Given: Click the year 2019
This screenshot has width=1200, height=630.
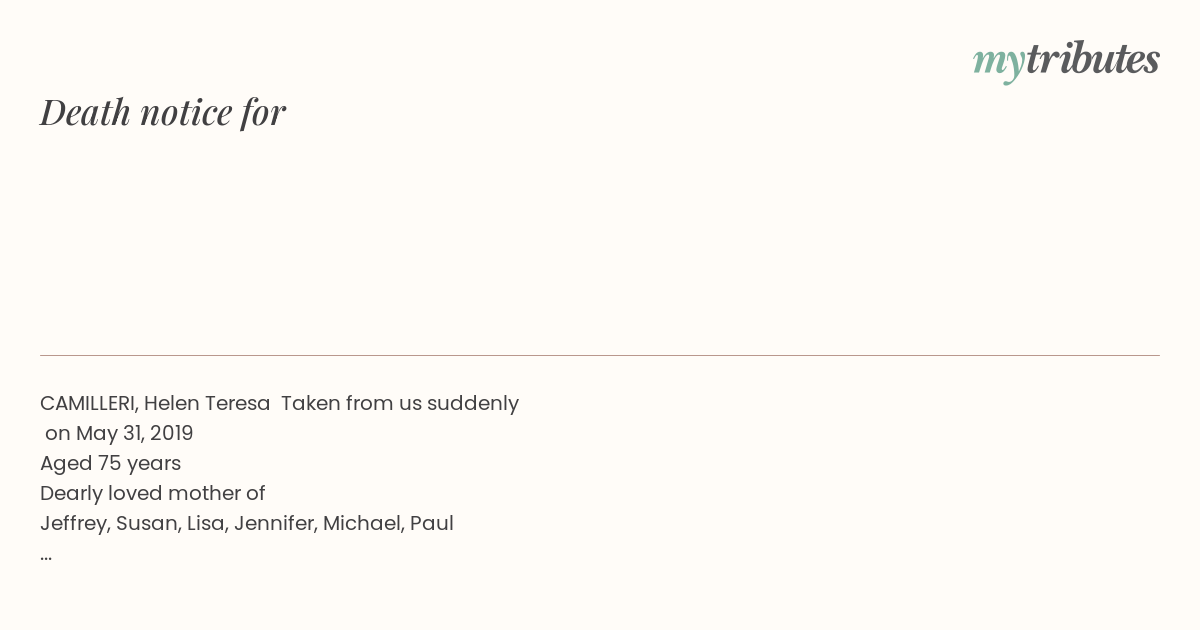Looking at the screenshot, I should (x=172, y=434).
